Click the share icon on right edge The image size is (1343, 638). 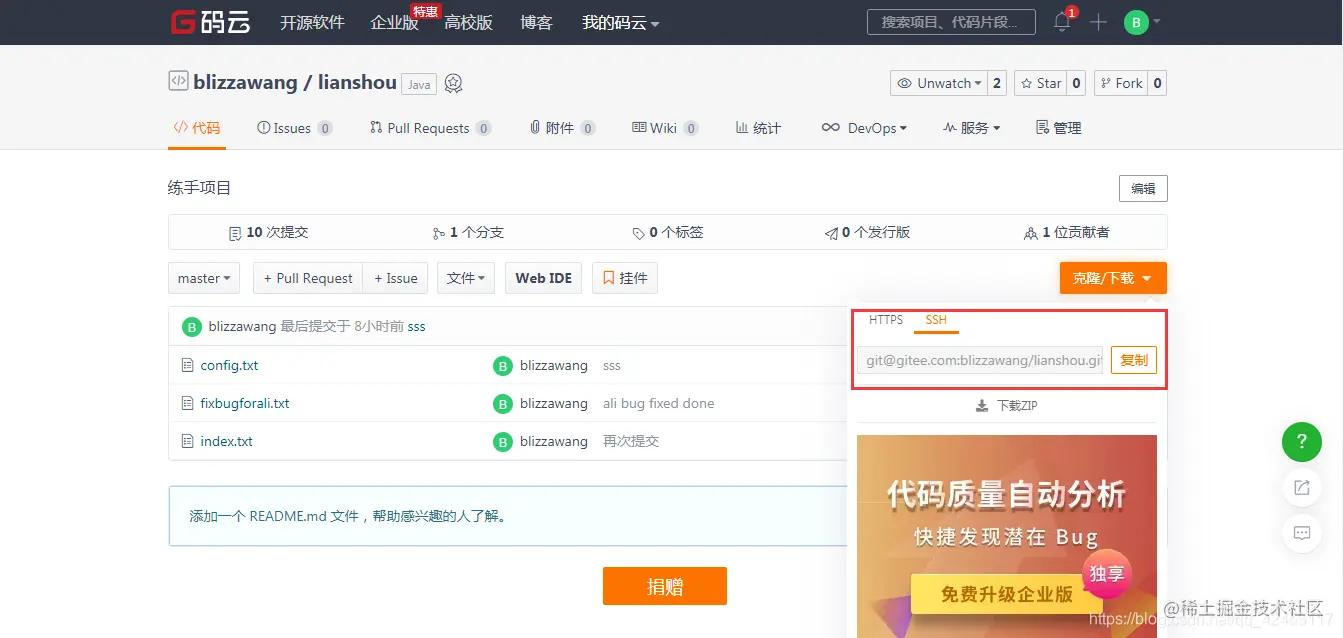tap(1302, 487)
